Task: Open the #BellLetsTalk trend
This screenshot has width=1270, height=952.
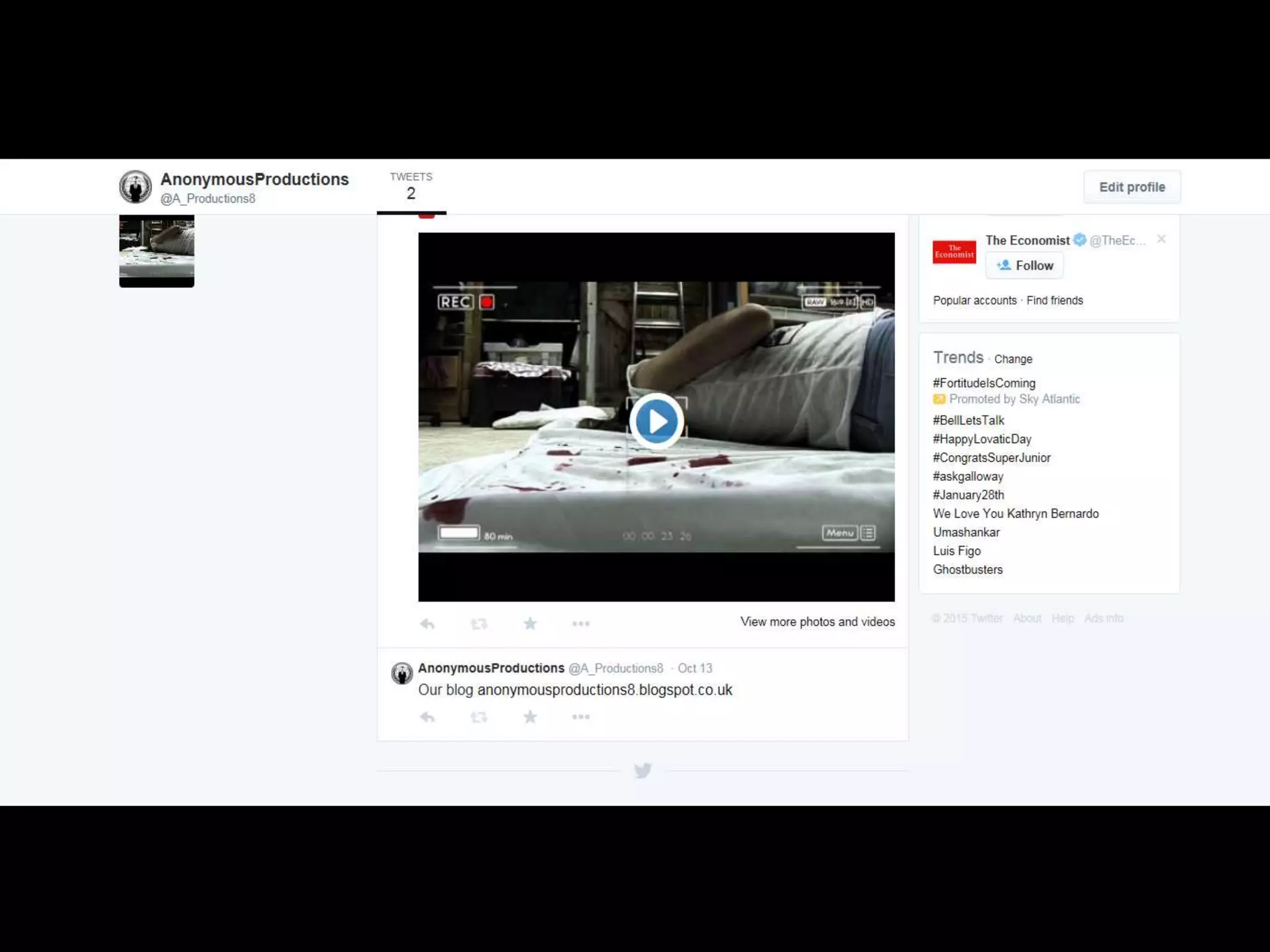Action: pyautogui.click(x=968, y=420)
